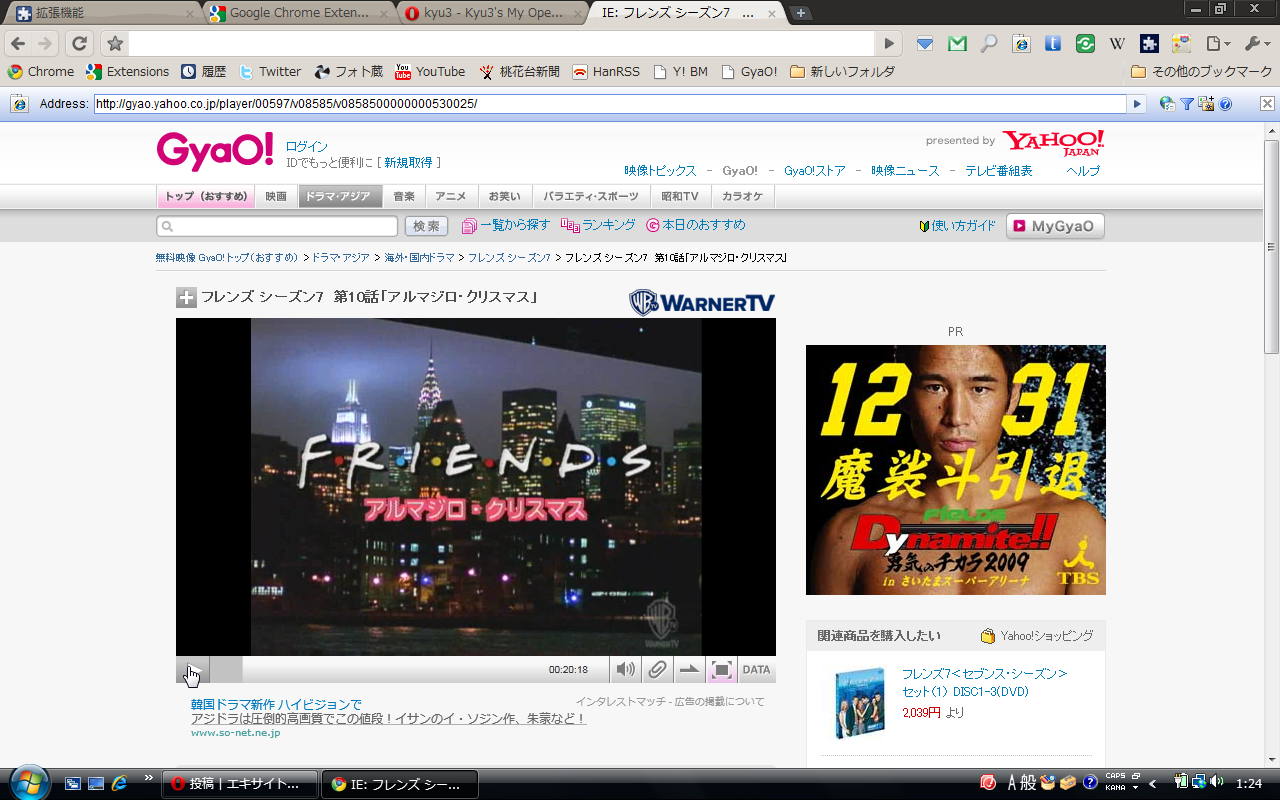Open the Wikipedia 'W' extension icon
Image resolution: width=1280 pixels, height=800 pixels.
click(1117, 44)
